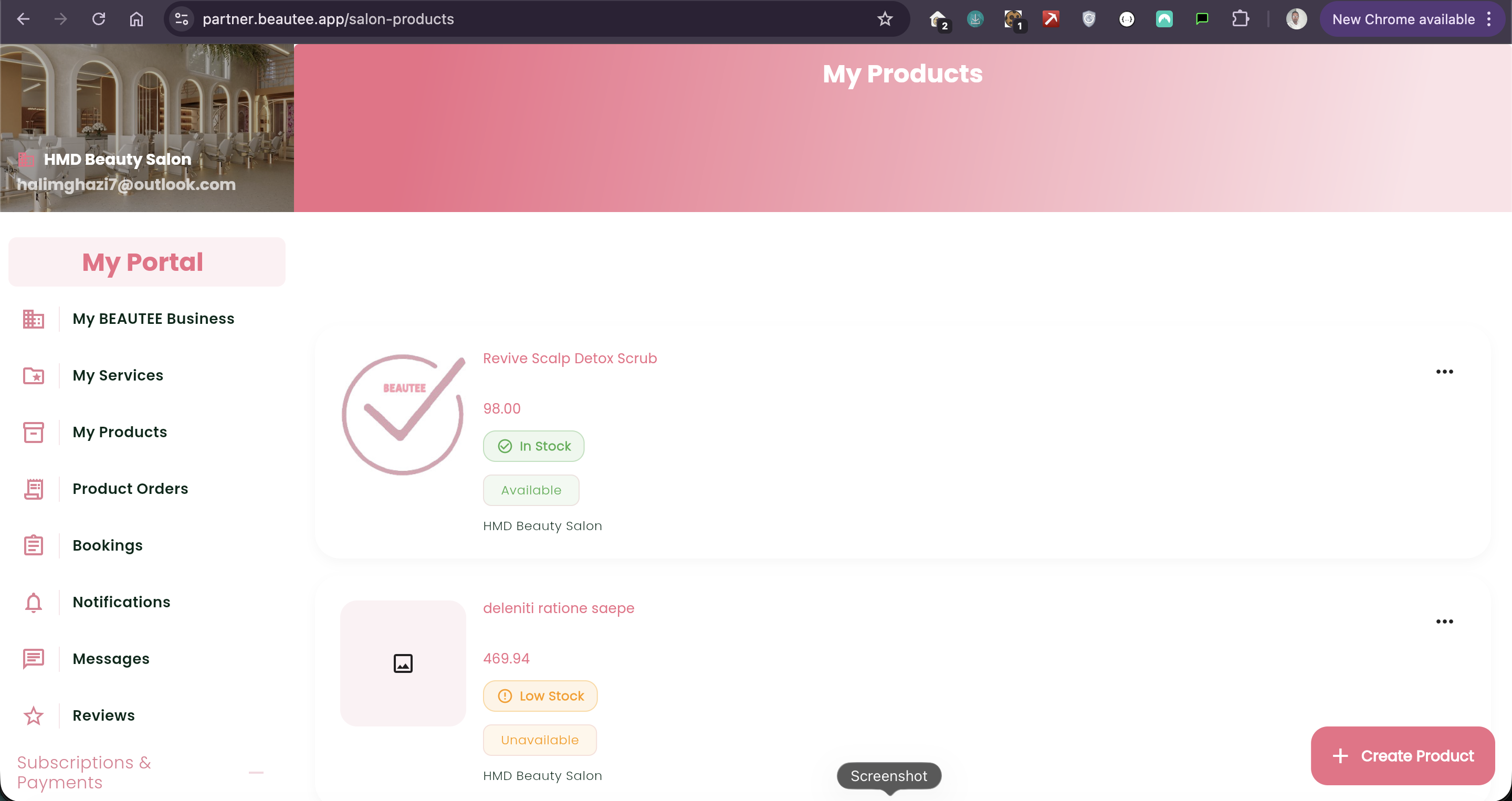Open the Chrome profile avatar

tap(1296, 19)
